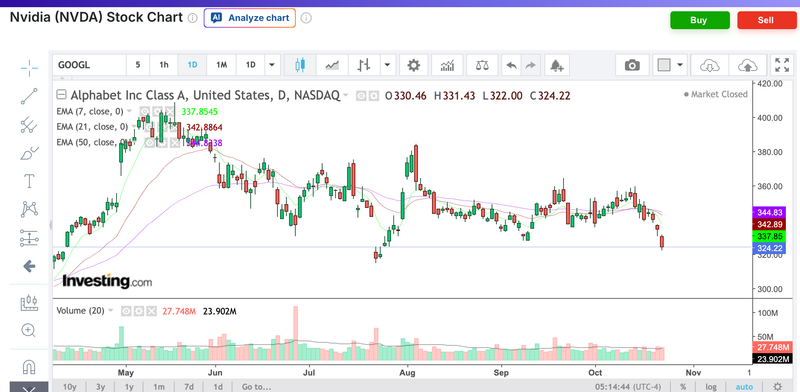This screenshot has width=800, height=392.
Task: Click the Analyze chart button
Action: point(249,18)
